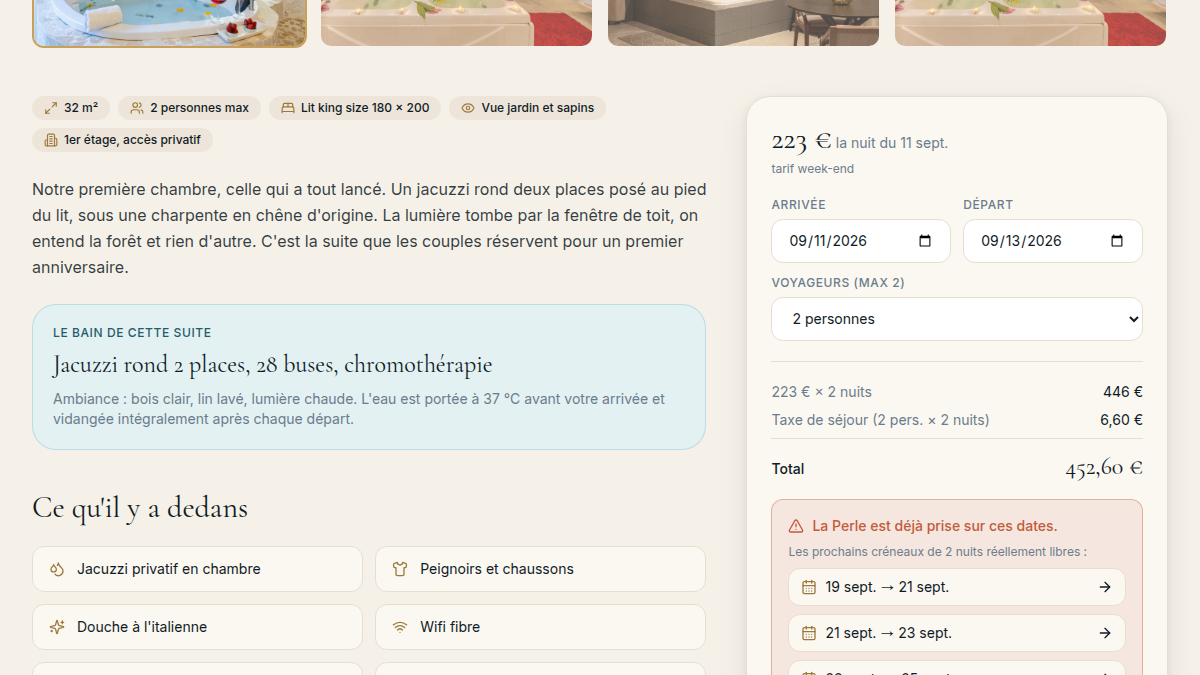The height and width of the screenshot is (675, 1200).
Task: Click the Jacuzzi rond 2 places heading
Action: point(273,365)
